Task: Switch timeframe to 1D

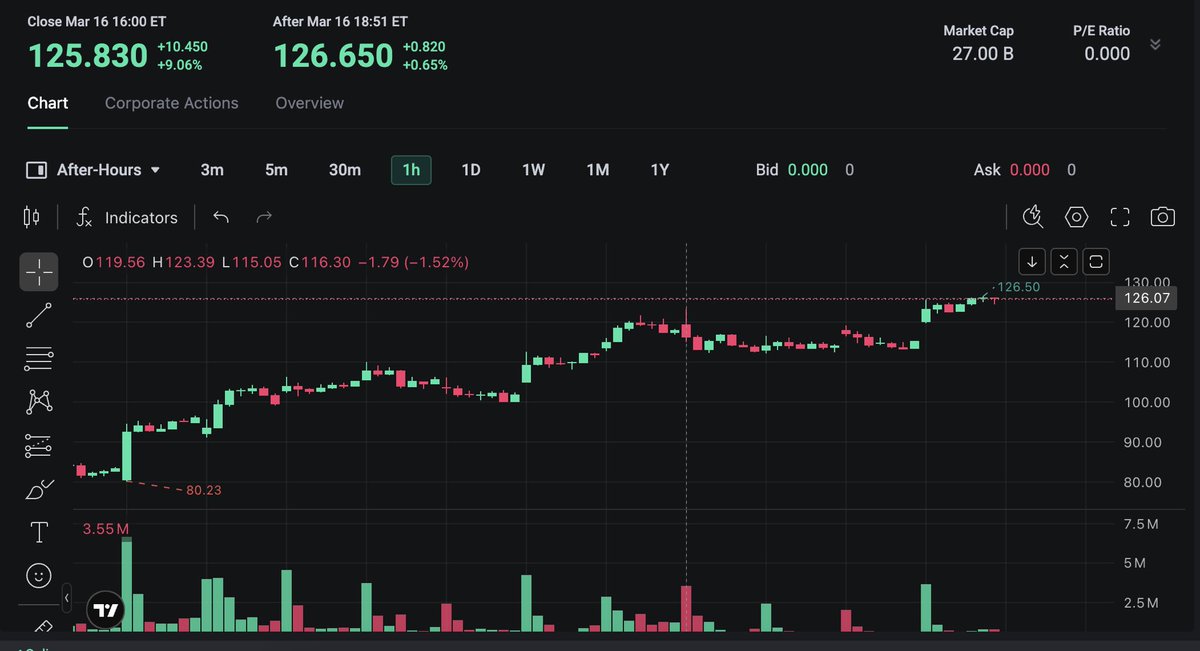Action: pyautogui.click(x=471, y=170)
